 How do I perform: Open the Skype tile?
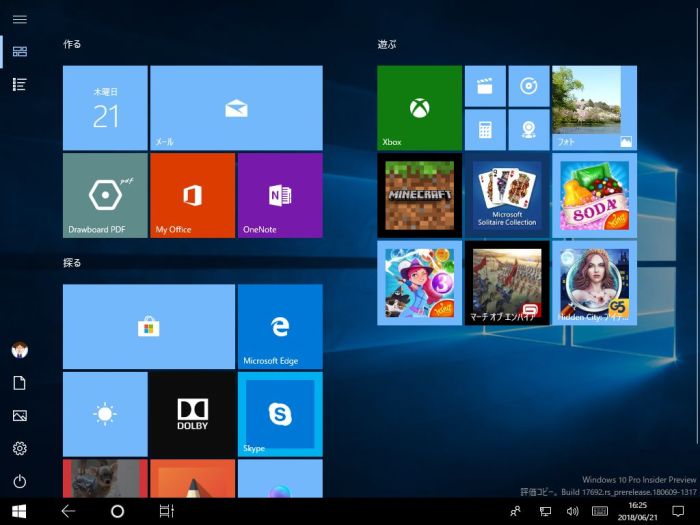pos(280,413)
